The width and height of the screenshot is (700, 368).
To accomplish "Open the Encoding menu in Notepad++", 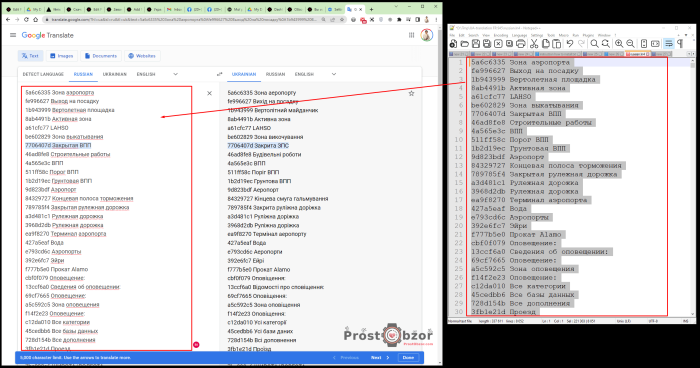I will [501, 35].
